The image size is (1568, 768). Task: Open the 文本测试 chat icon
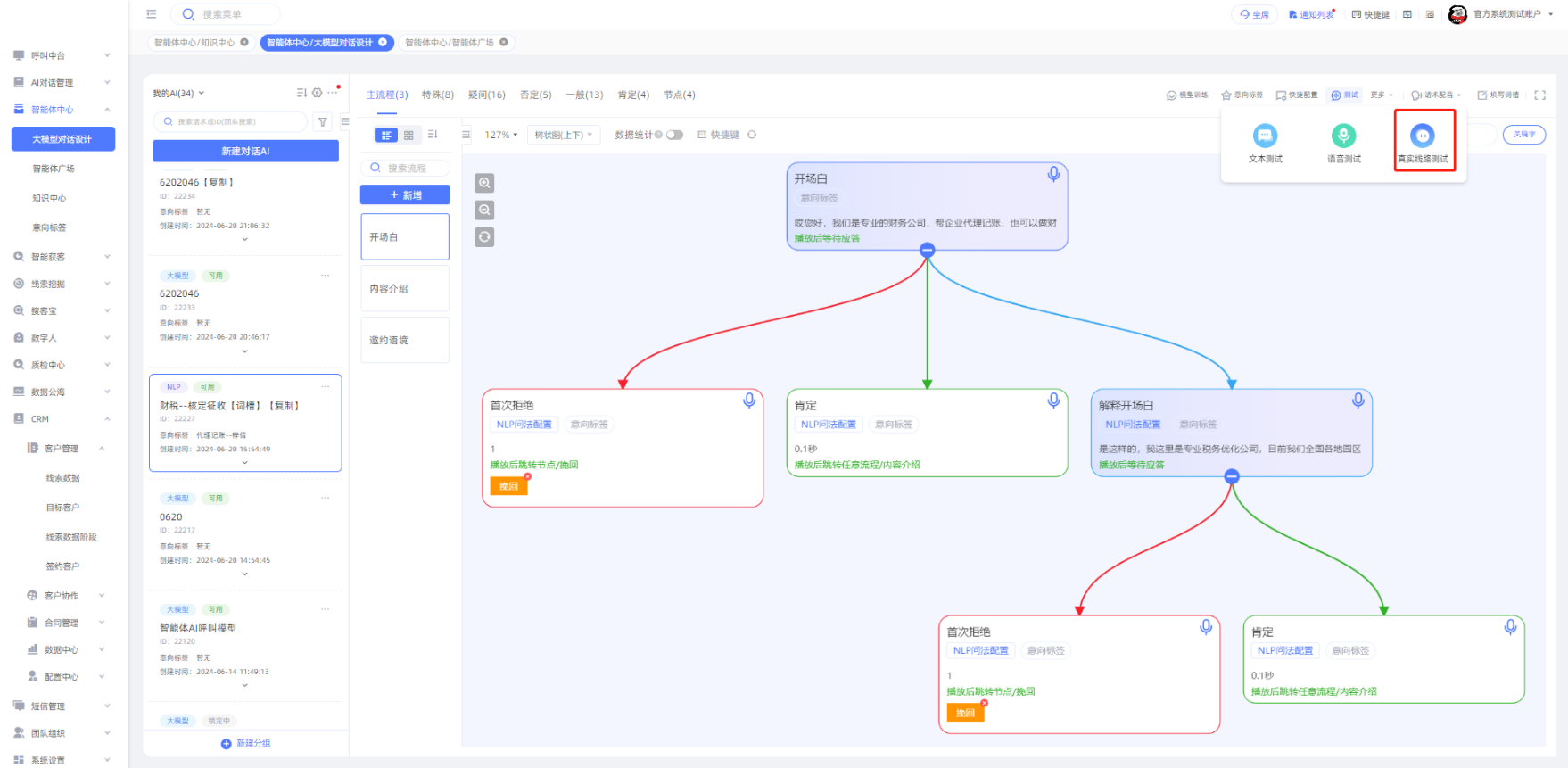coord(1265,136)
